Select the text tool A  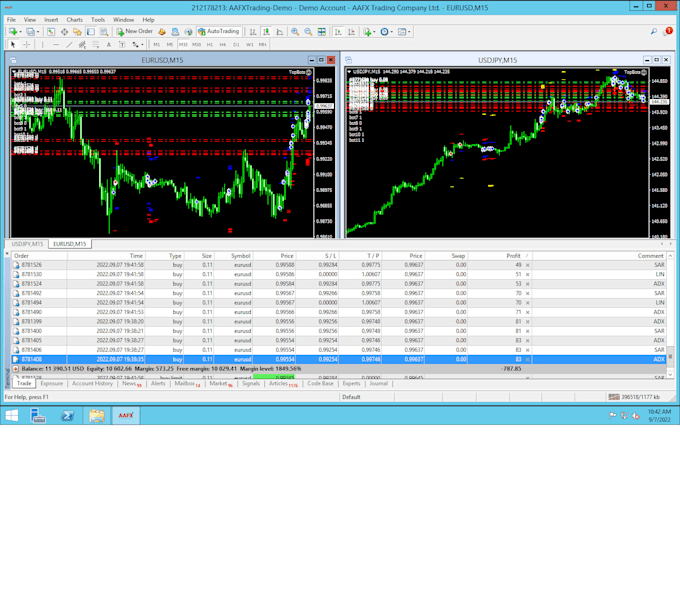coord(108,44)
